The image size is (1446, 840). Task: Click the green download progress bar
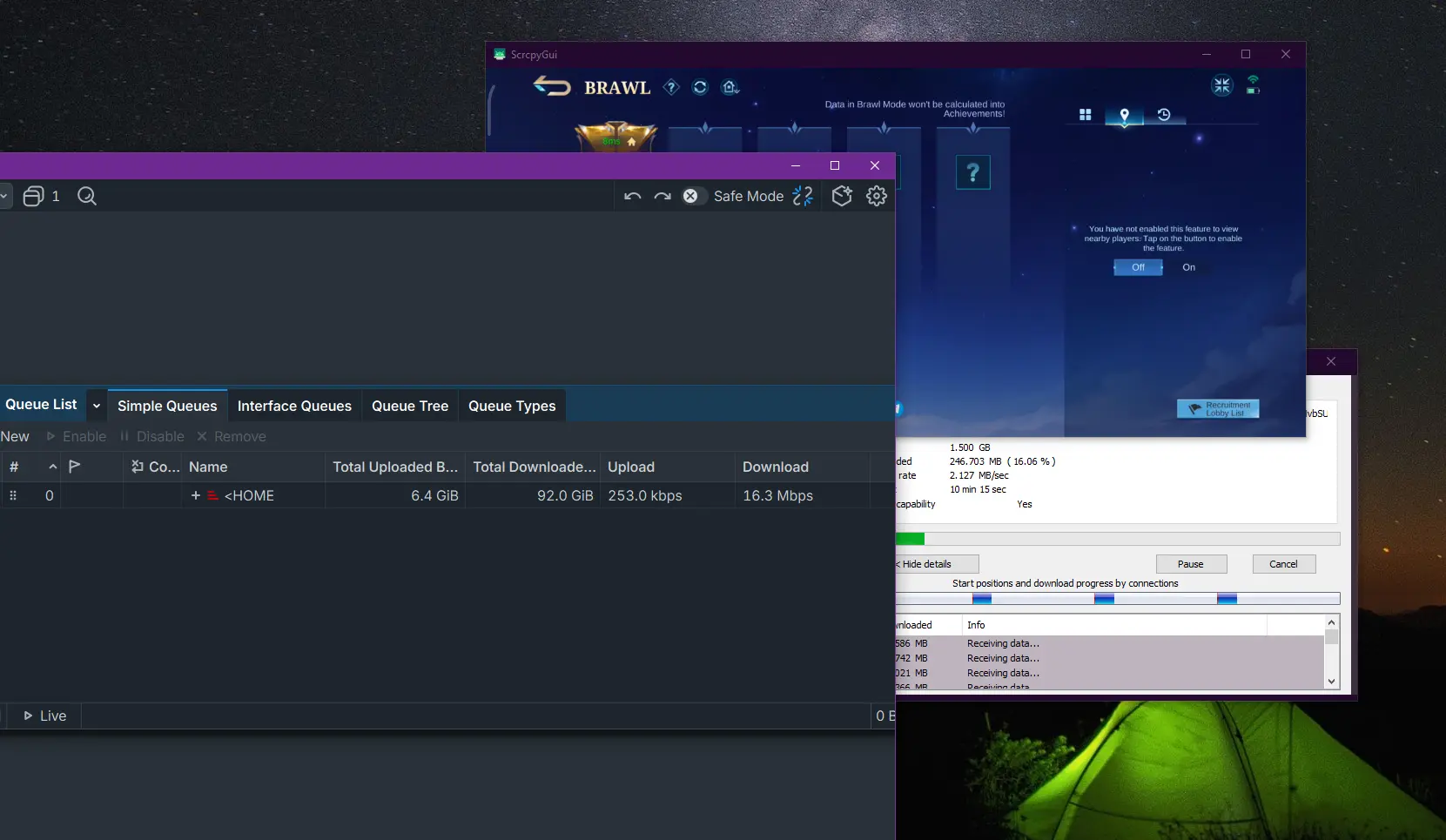point(1118,539)
